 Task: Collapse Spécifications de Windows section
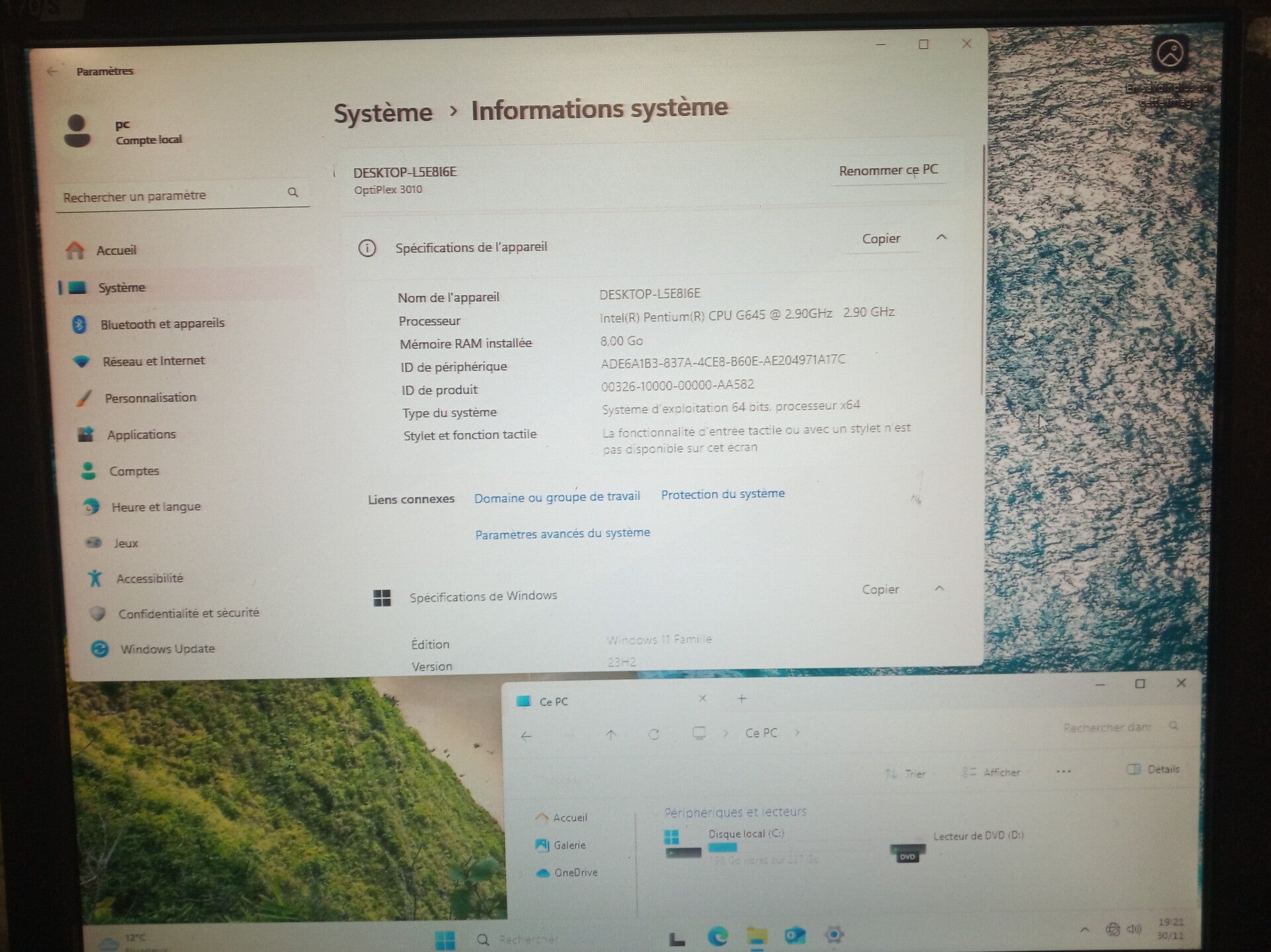pos(939,589)
